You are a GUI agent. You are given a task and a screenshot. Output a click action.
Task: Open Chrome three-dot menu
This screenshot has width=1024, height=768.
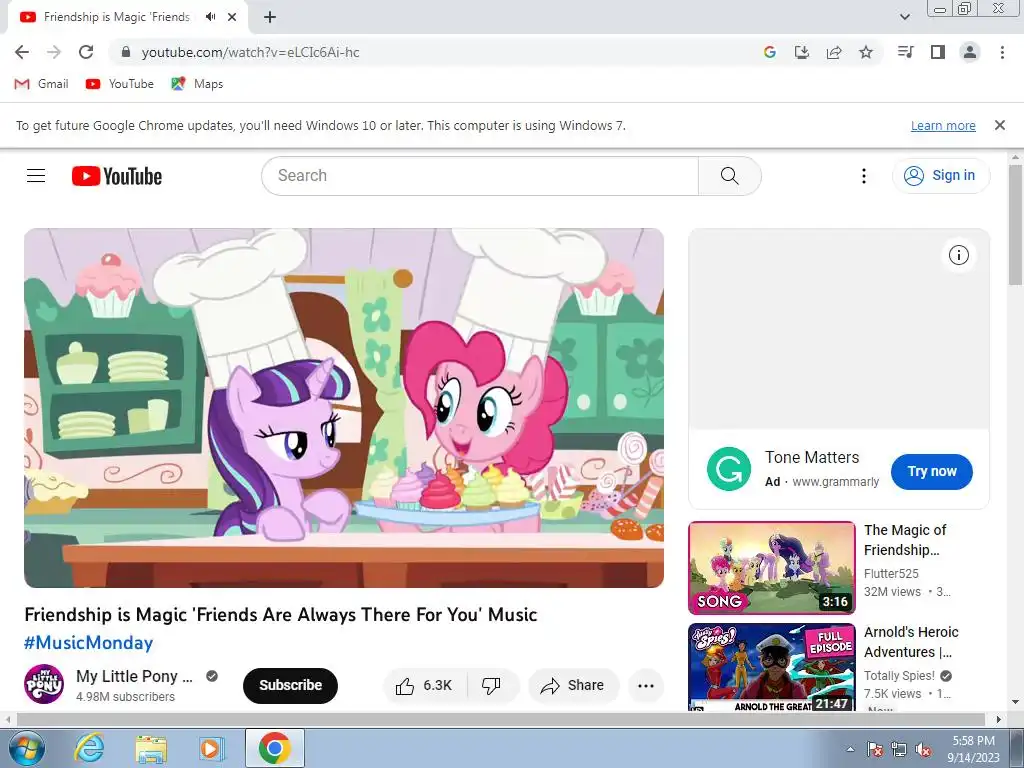point(1002,52)
